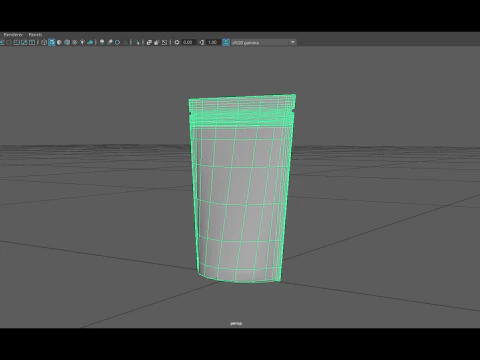The width and height of the screenshot is (480, 360).
Task: Toggle screen space ambient occlusion icon
Action: (102, 42)
